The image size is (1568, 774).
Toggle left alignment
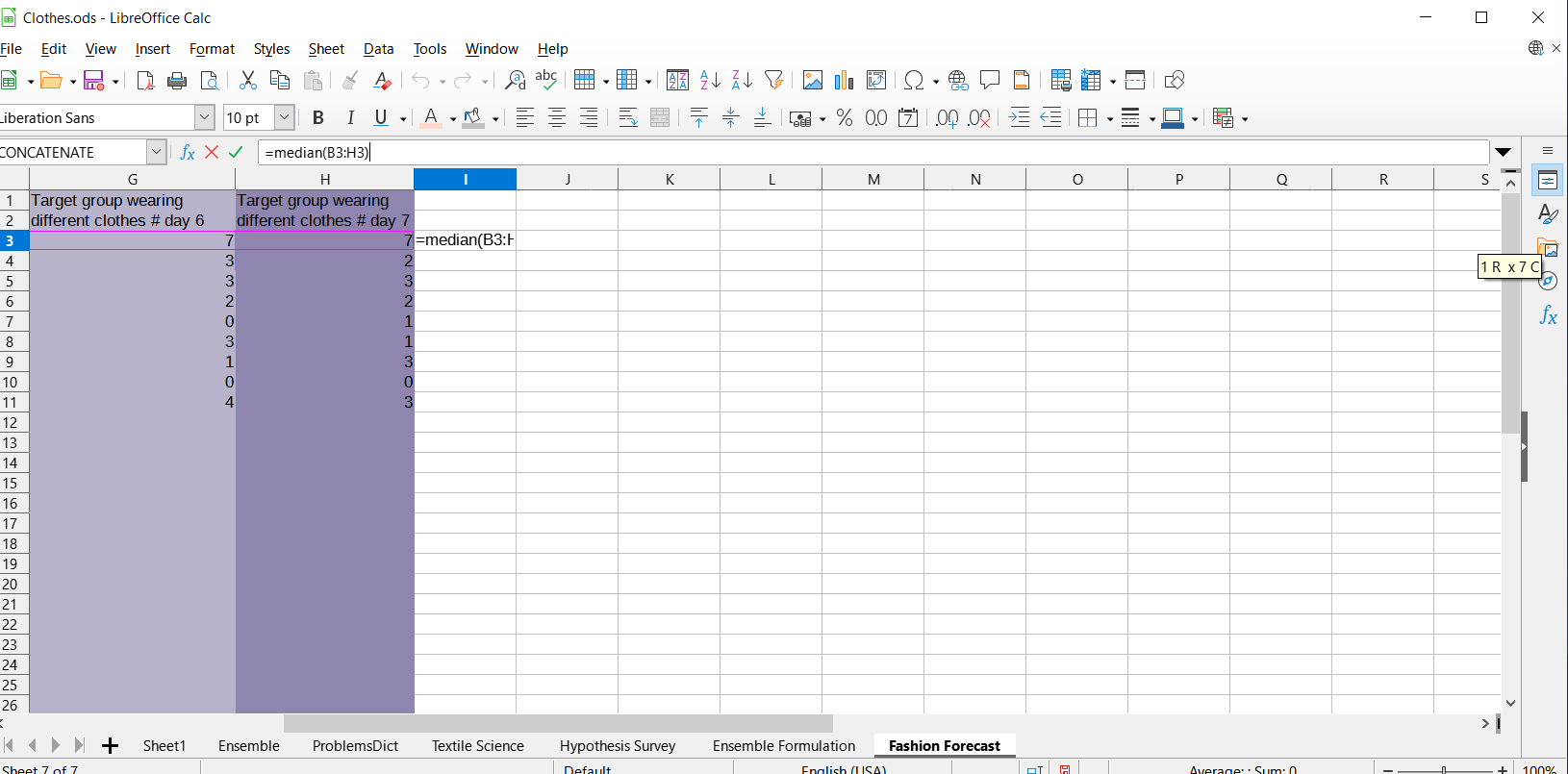tap(525, 118)
